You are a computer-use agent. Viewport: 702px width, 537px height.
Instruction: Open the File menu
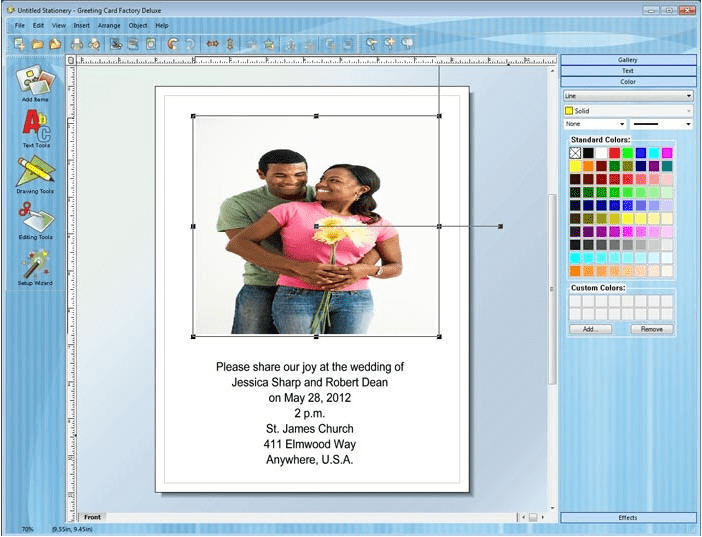[20, 26]
